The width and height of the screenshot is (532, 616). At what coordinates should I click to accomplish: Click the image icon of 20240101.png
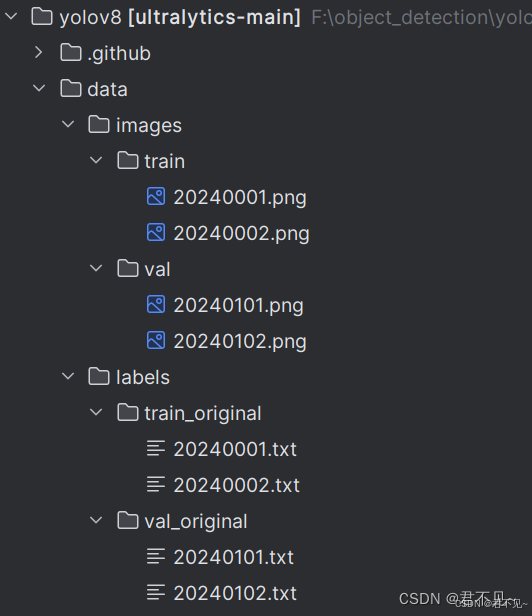point(156,304)
